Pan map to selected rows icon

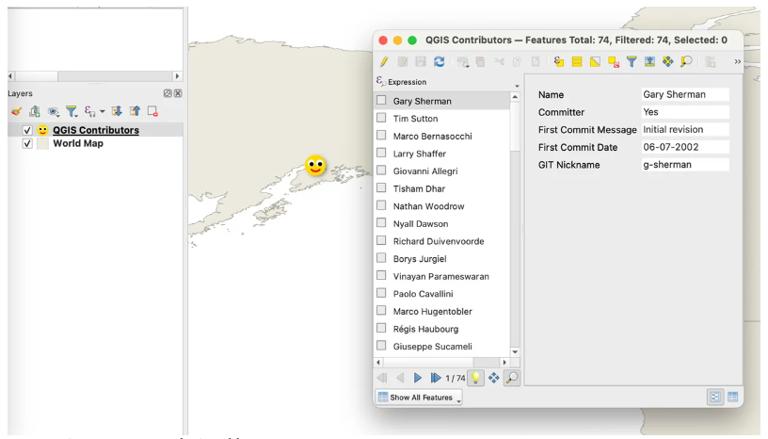coord(668,62)
